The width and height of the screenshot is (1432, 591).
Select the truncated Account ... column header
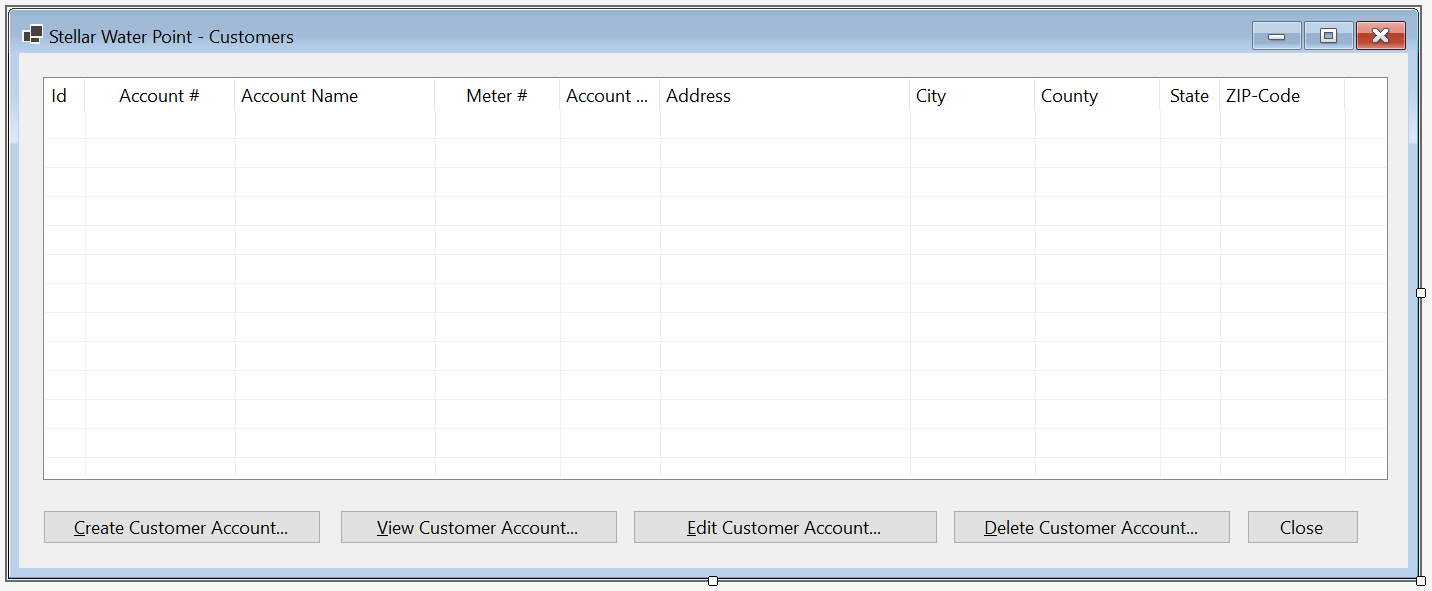(x=610, y=96)
